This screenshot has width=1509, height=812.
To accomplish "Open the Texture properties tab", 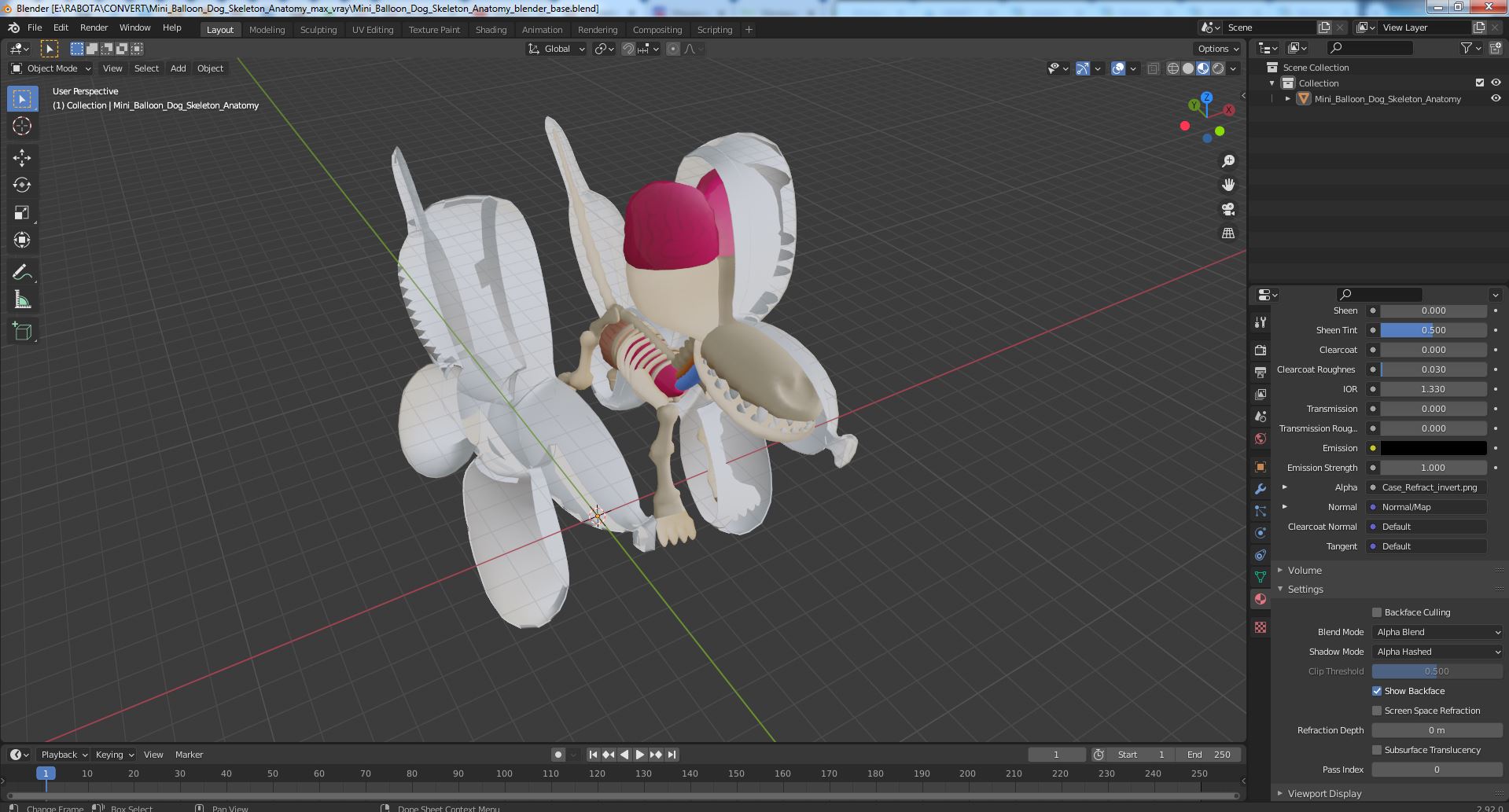I will (x=1261, y=627).
